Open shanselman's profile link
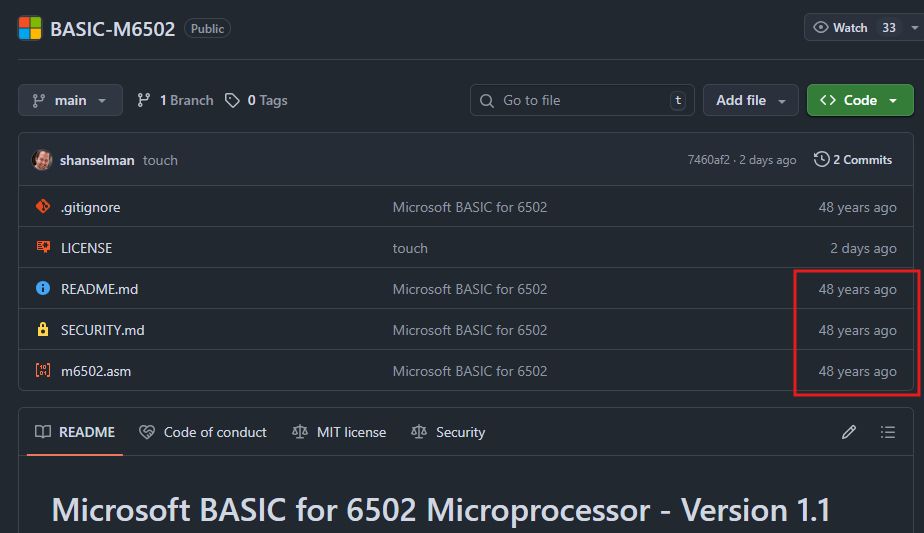Viewport: 924px width, 533px height. [x=97, y=160]
